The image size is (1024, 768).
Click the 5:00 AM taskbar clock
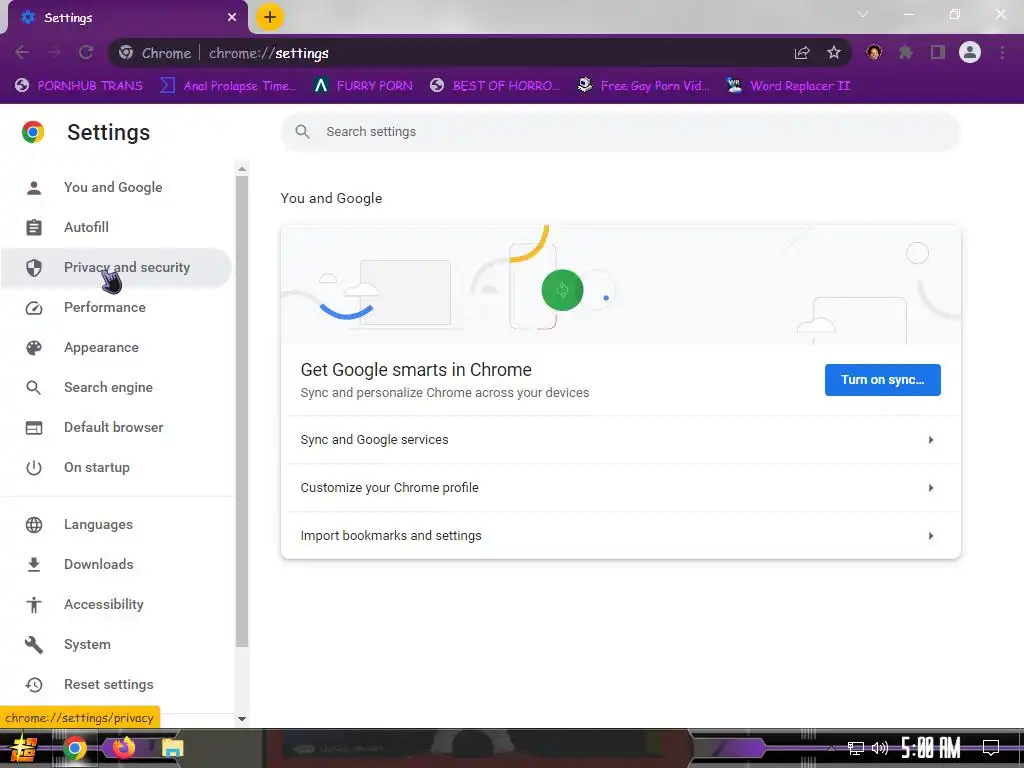(931, 747)
